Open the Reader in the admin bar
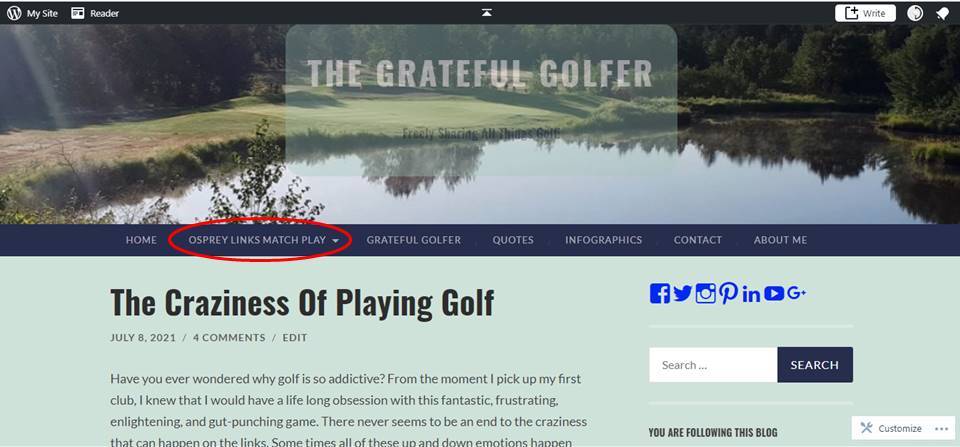Viewport: 960px width, 447px height. click(x=95, y=13)
